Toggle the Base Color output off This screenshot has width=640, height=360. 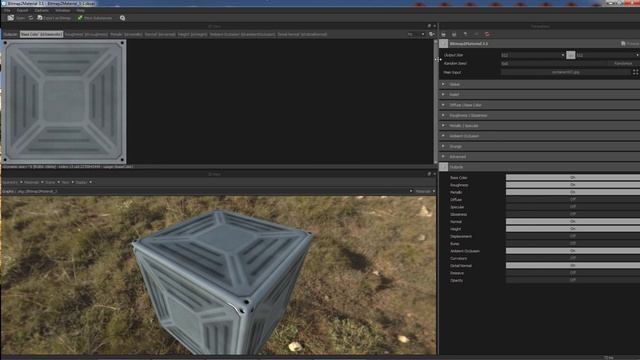(x=573, y=178)
